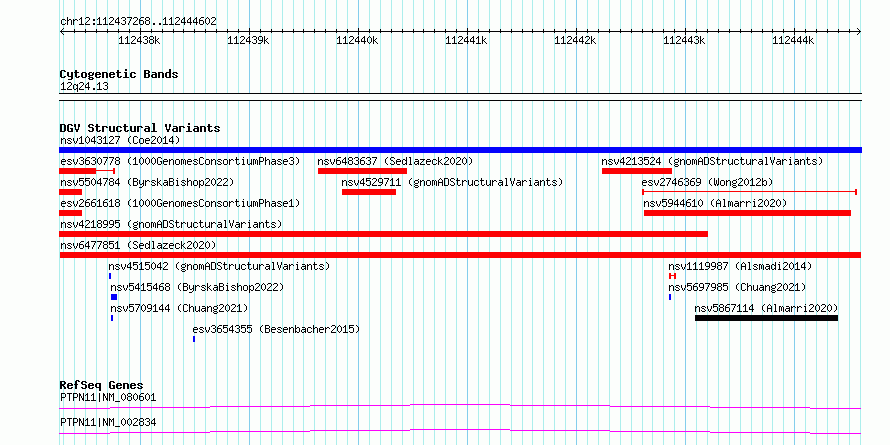
Task: Click the black bar under nsv5867114
Action: tap(766, 318)
